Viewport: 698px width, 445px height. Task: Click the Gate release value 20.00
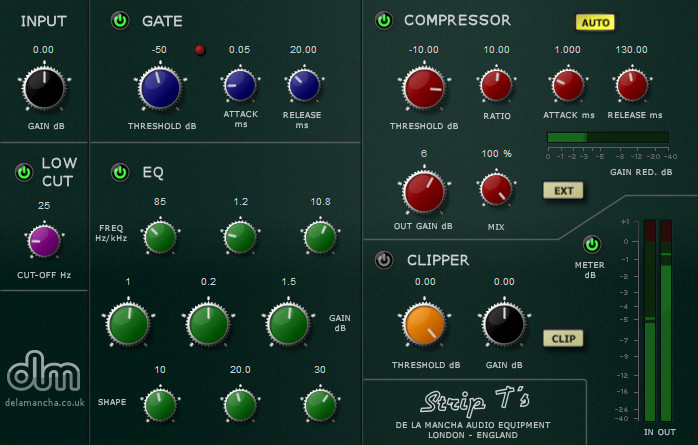coord(303,50)
